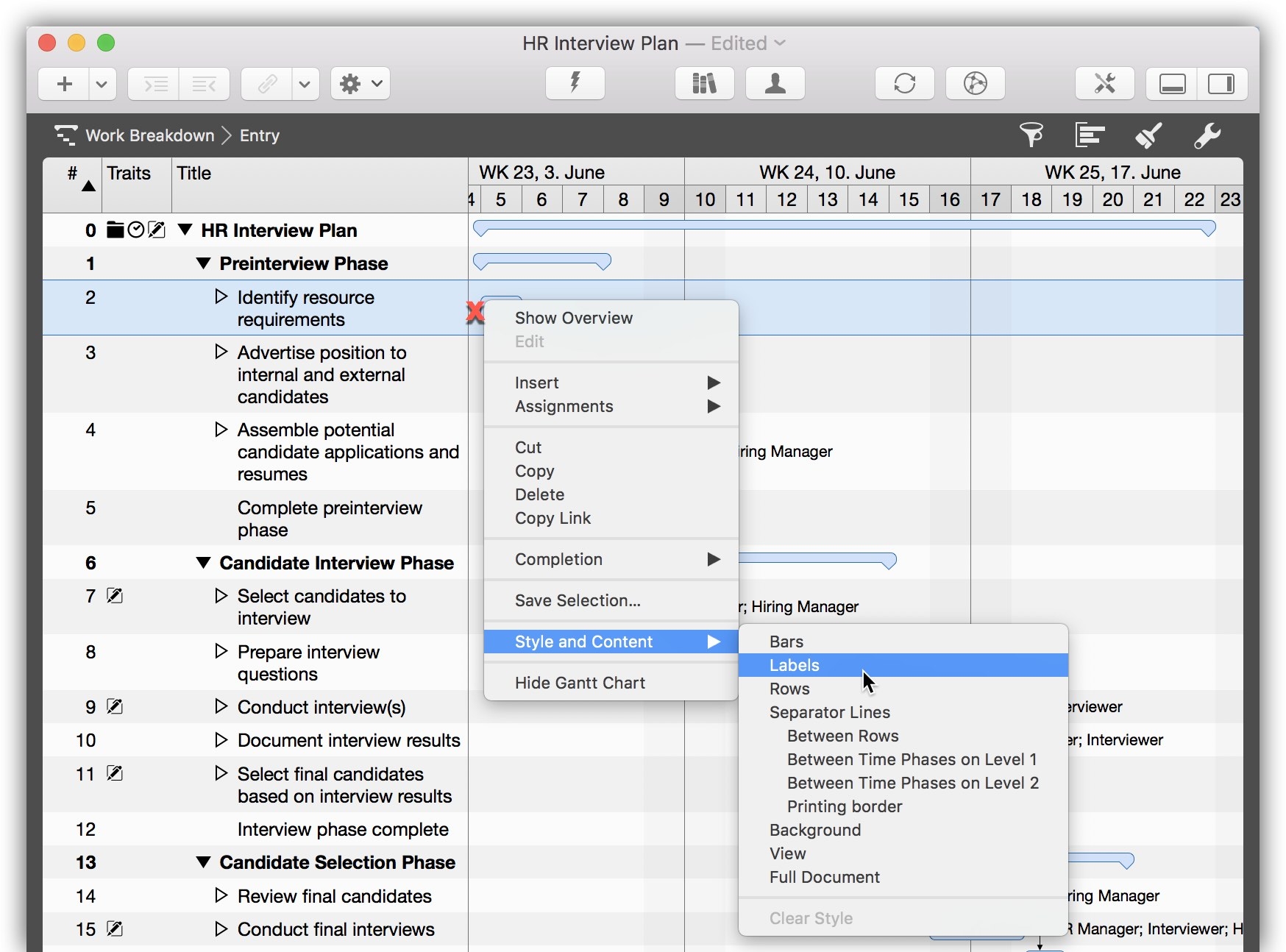This screenshot has width=1286, height=952.
Task: Toggle the right sidebar panel button
Action: [1221, 83]
